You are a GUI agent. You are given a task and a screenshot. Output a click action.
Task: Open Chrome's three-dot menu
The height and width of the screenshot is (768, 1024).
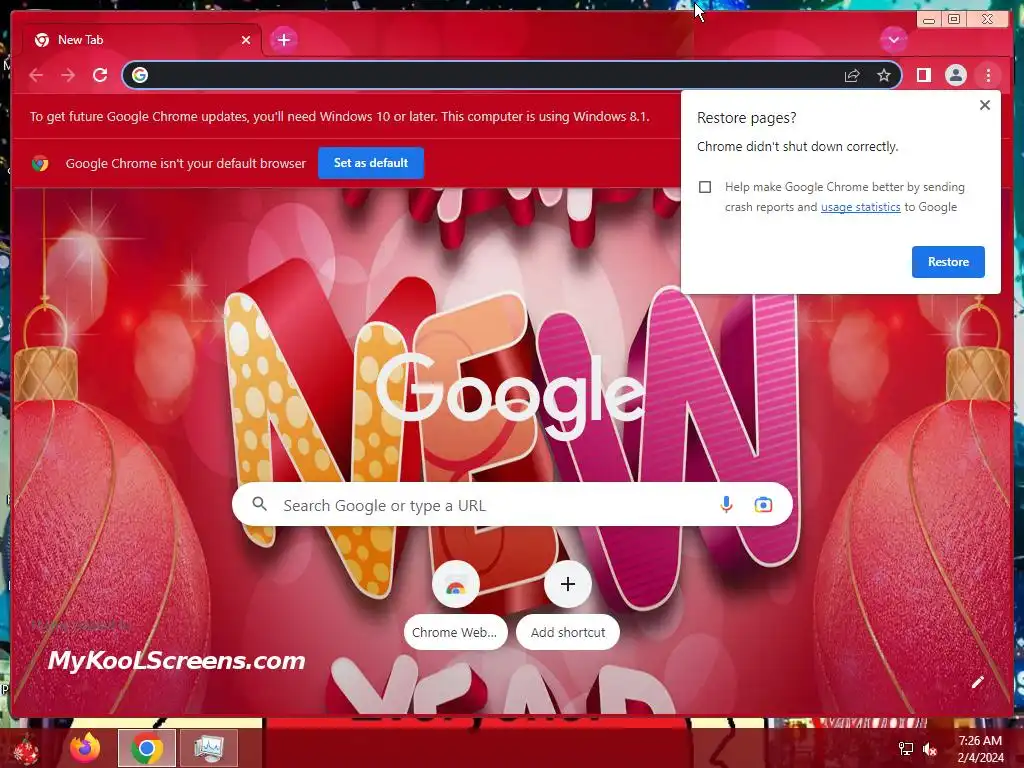(988, 76)
